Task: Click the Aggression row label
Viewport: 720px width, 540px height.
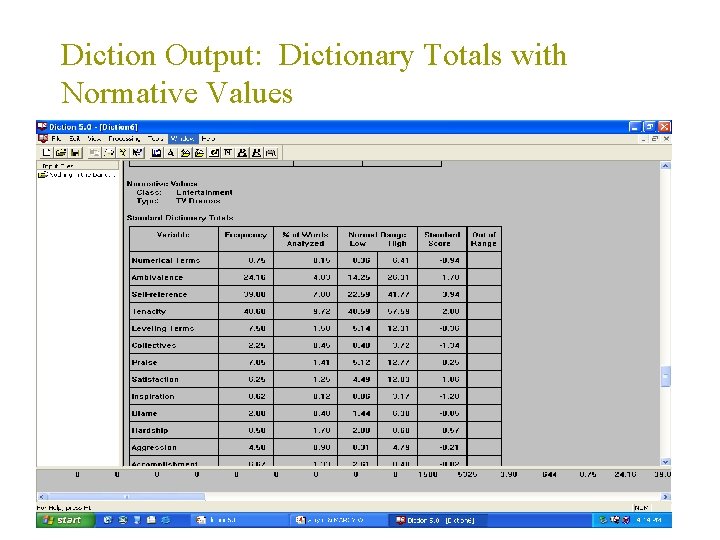Action: click(x=154, y=447)
